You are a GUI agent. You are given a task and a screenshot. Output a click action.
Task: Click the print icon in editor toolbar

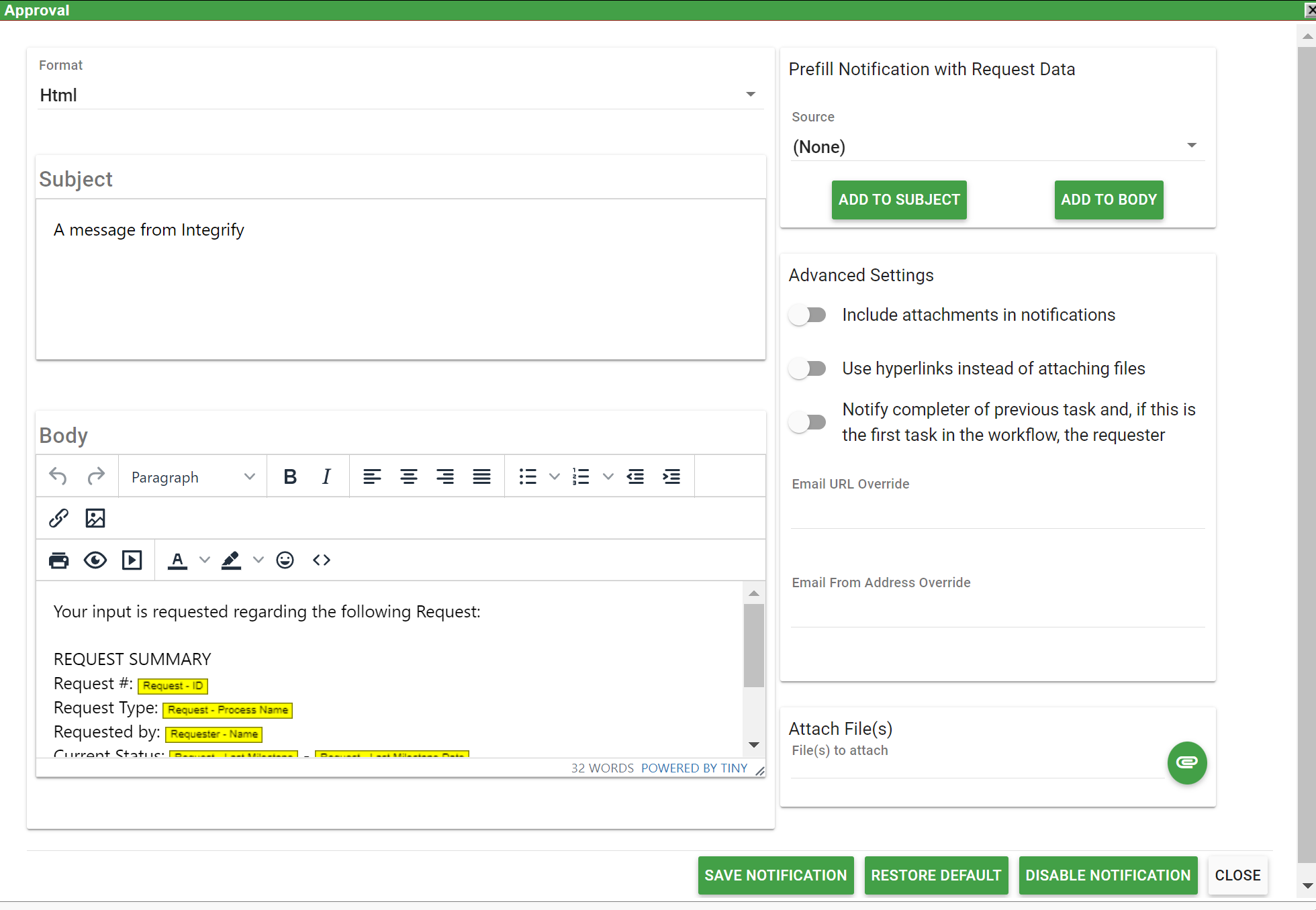tap(59, 560)
